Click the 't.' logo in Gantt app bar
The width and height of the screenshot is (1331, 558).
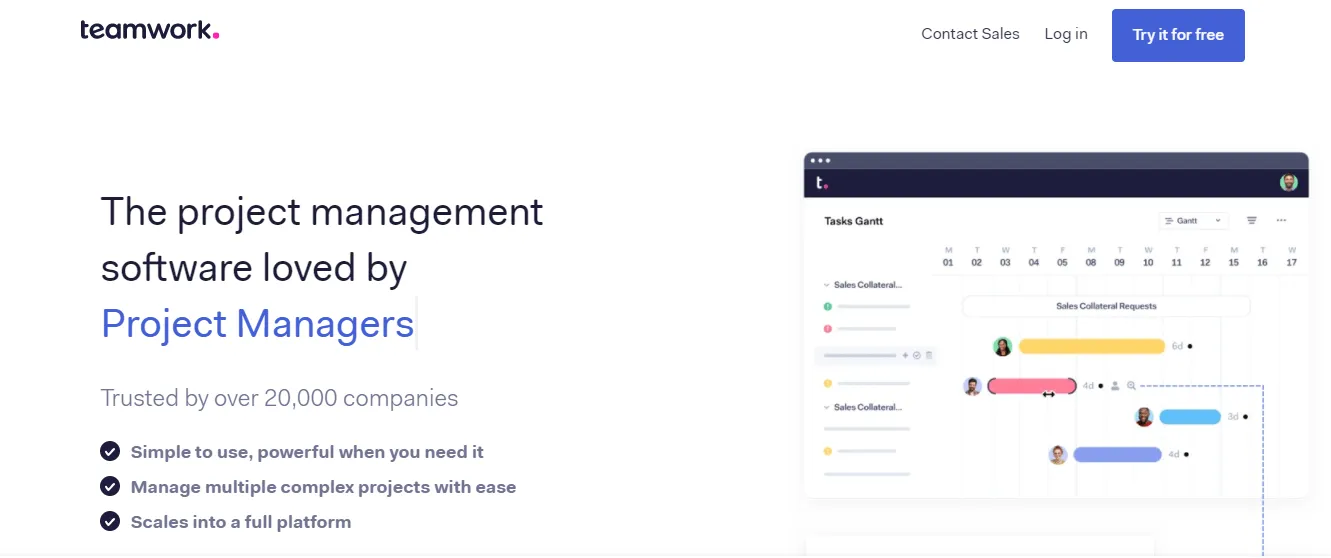tap(822, 183)
